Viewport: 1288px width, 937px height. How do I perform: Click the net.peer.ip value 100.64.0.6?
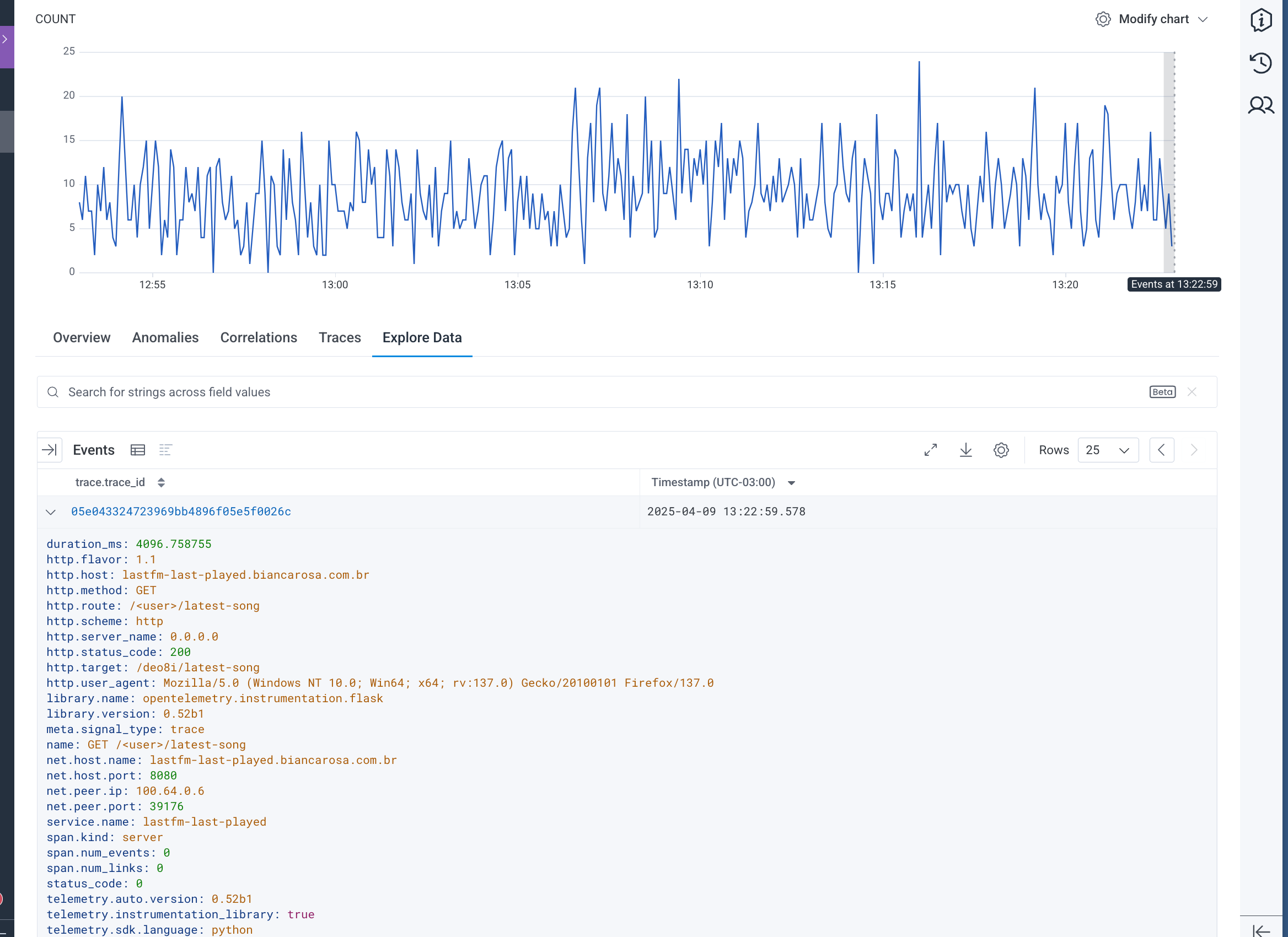click(170, 790)
